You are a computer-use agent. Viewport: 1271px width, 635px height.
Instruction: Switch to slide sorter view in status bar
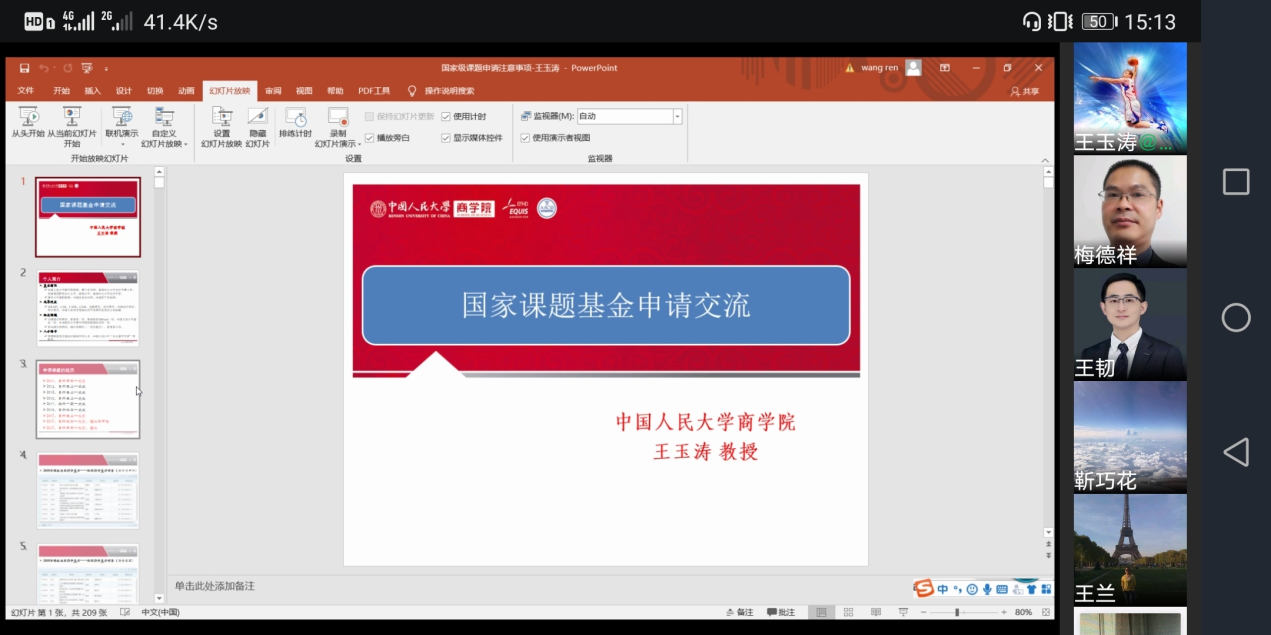point(848,612)
